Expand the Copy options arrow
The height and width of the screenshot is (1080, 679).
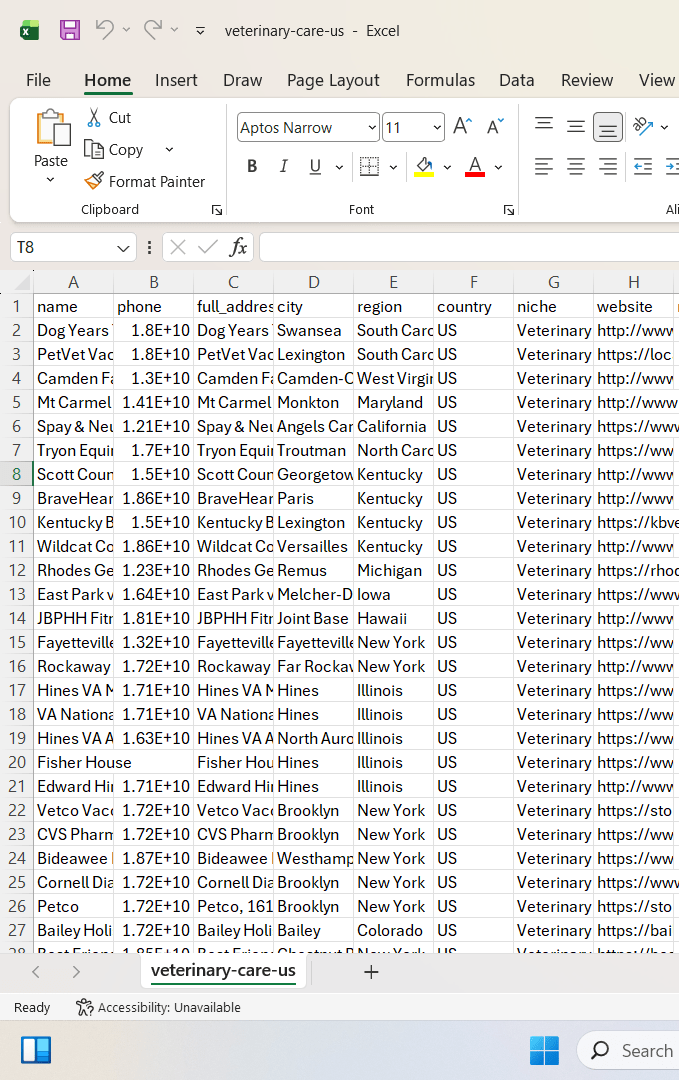coord(169,149)
